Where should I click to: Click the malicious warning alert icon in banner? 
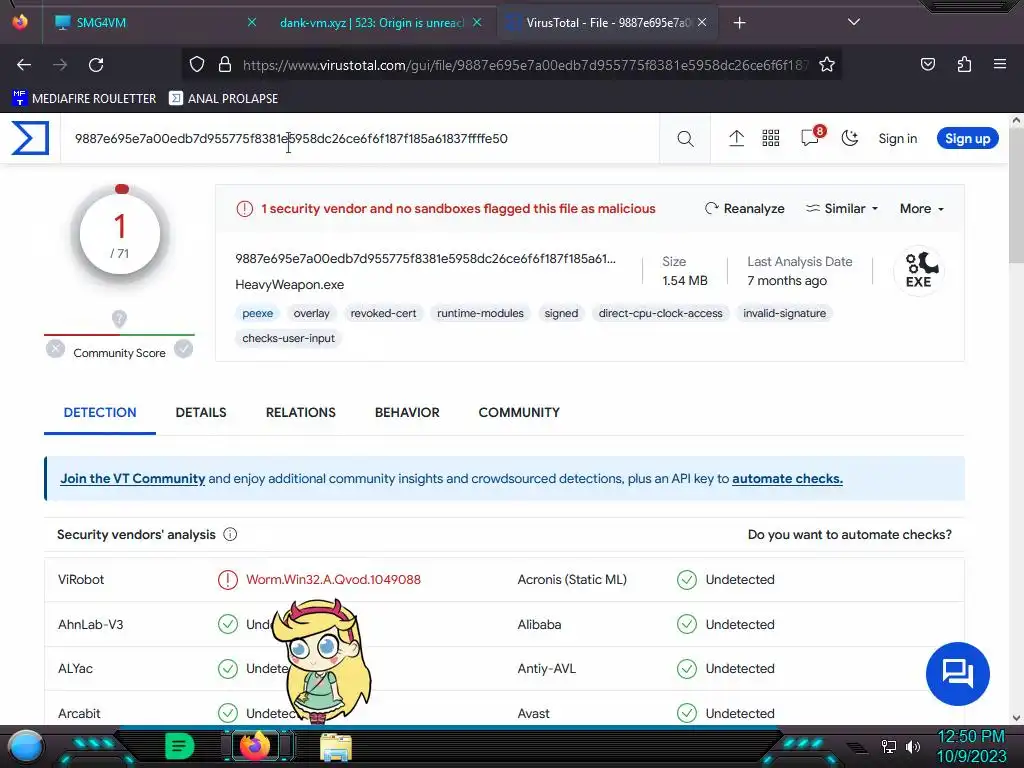coord(245,209)
